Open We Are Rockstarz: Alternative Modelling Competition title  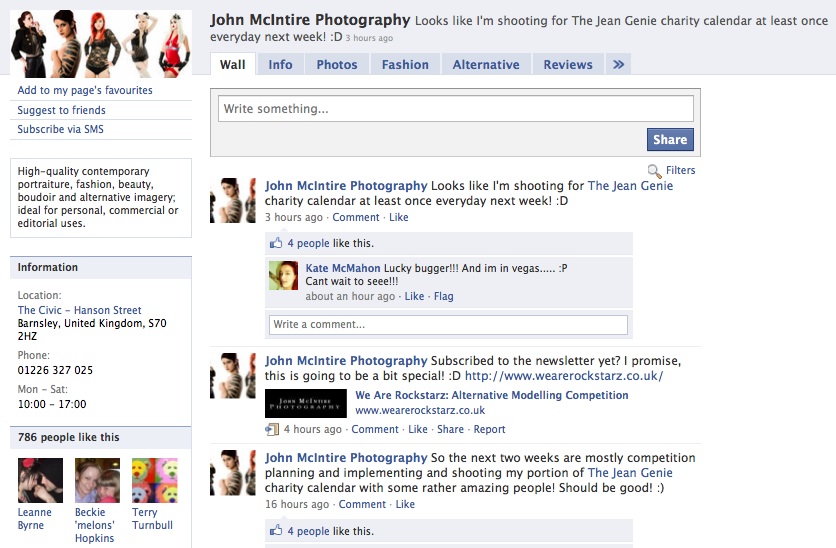click(x=492, y=395)
